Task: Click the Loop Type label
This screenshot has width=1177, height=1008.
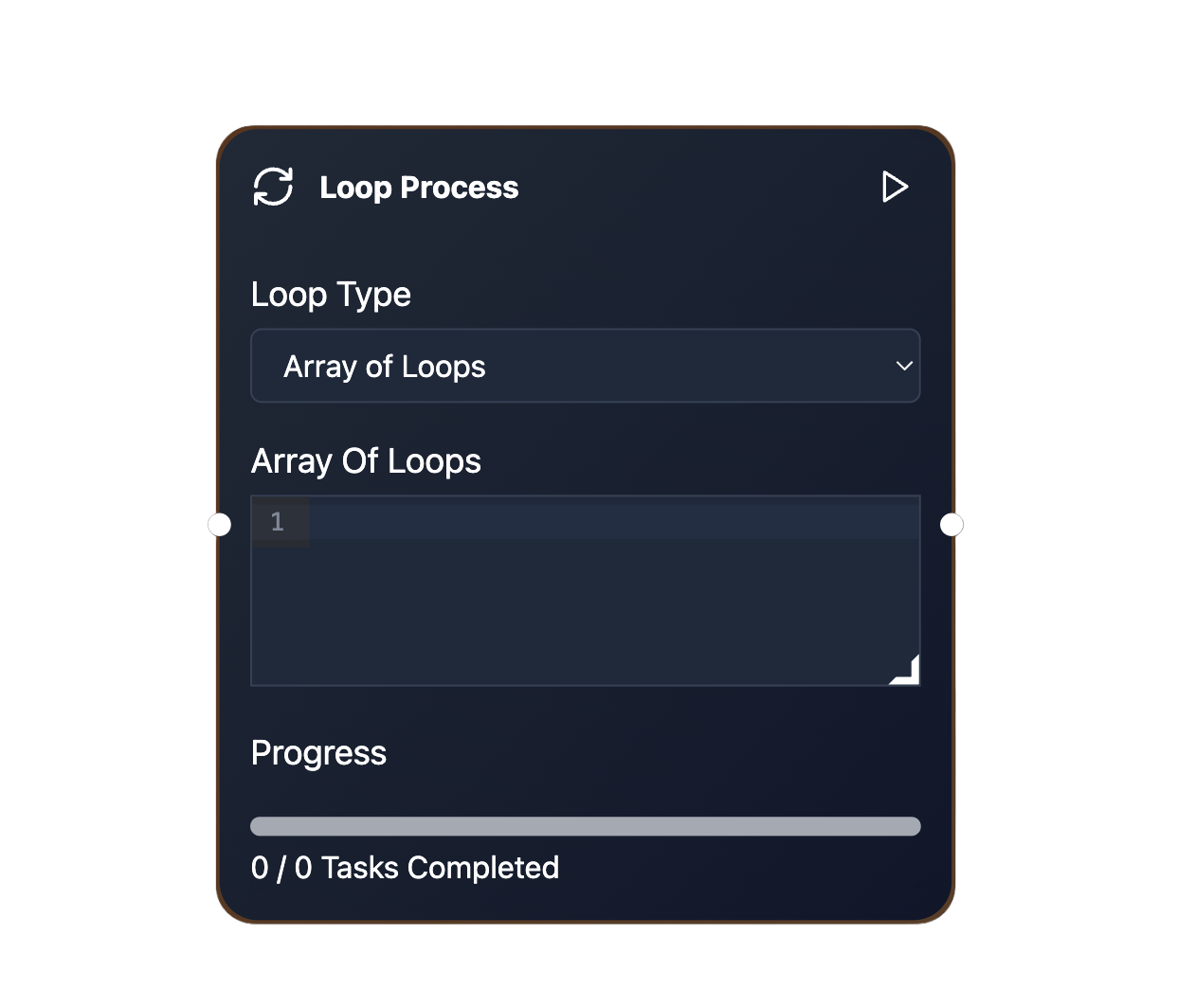Action: pyautogui.click(x=331, y=295)
